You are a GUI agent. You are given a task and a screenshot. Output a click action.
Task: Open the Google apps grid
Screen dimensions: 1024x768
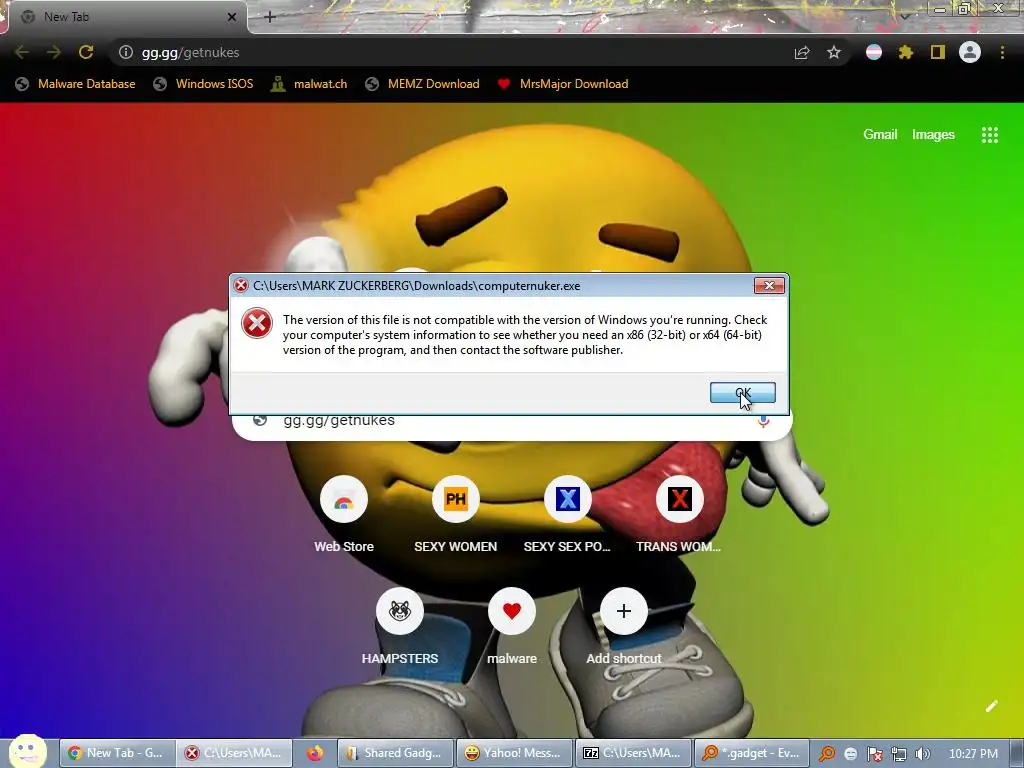989,135
